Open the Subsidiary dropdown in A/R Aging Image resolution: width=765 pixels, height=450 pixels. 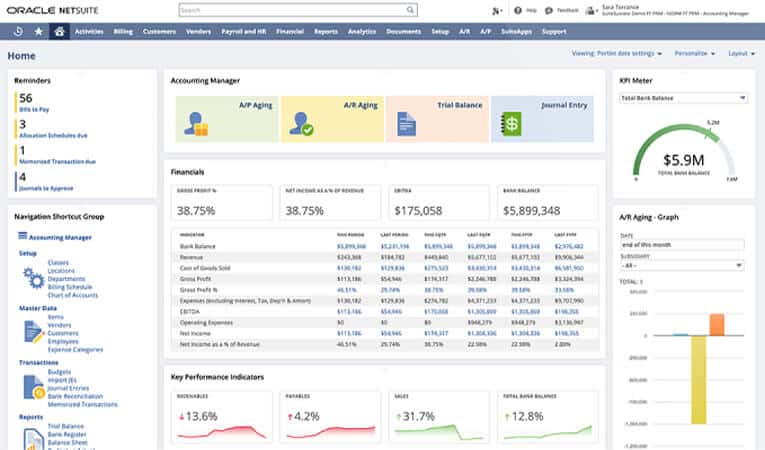[x=682, y=265]
